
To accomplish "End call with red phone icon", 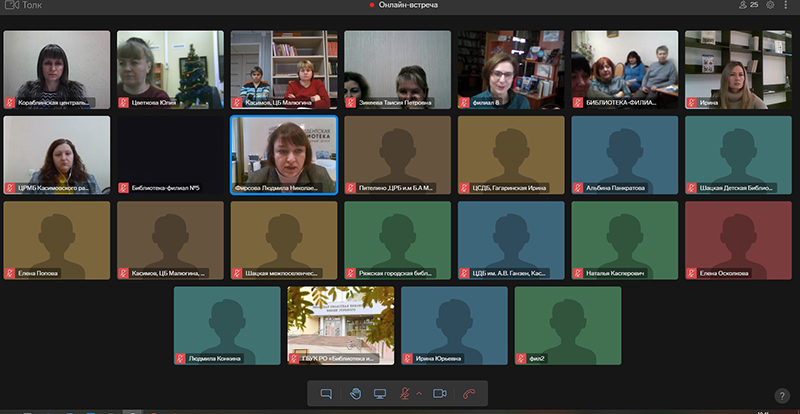I will click(468, 394).
